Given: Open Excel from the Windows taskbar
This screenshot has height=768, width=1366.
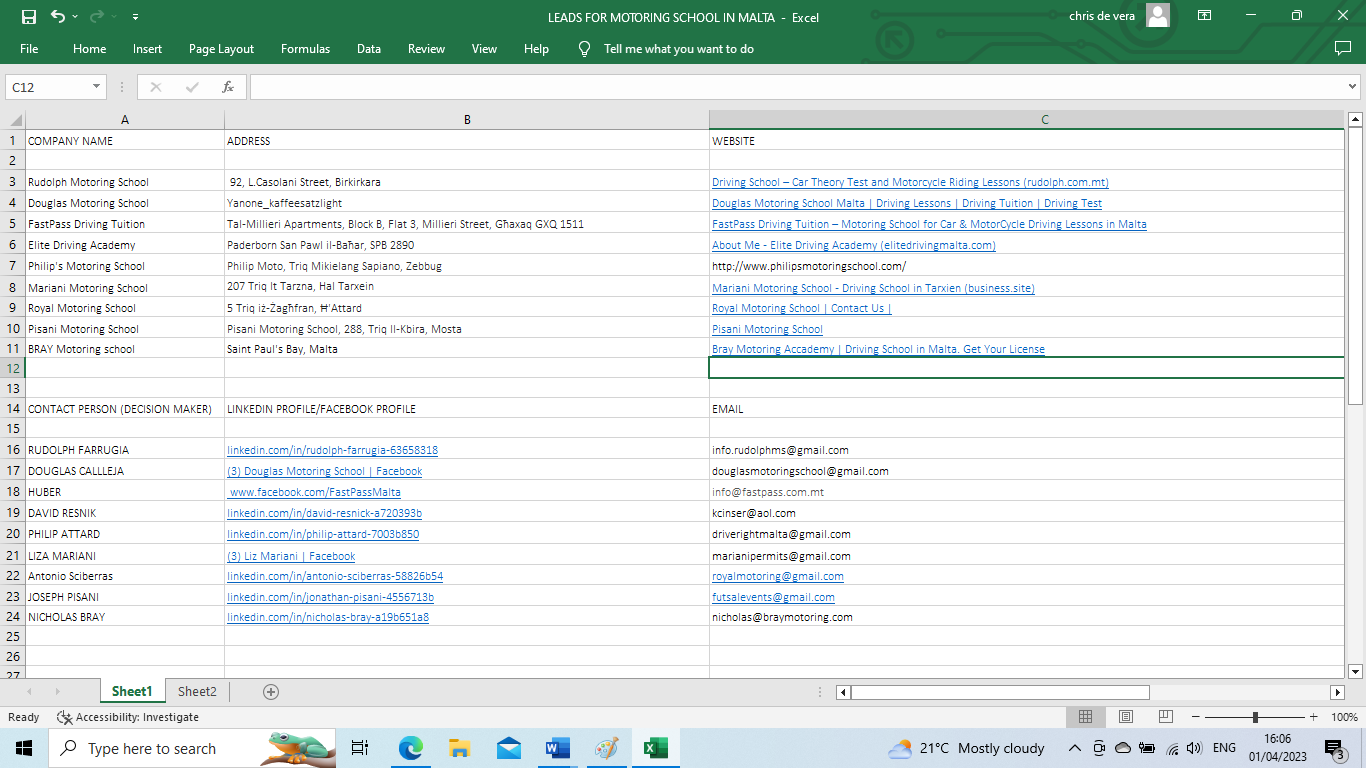Looking at the screenshot, I should click(x=655, y=748).
